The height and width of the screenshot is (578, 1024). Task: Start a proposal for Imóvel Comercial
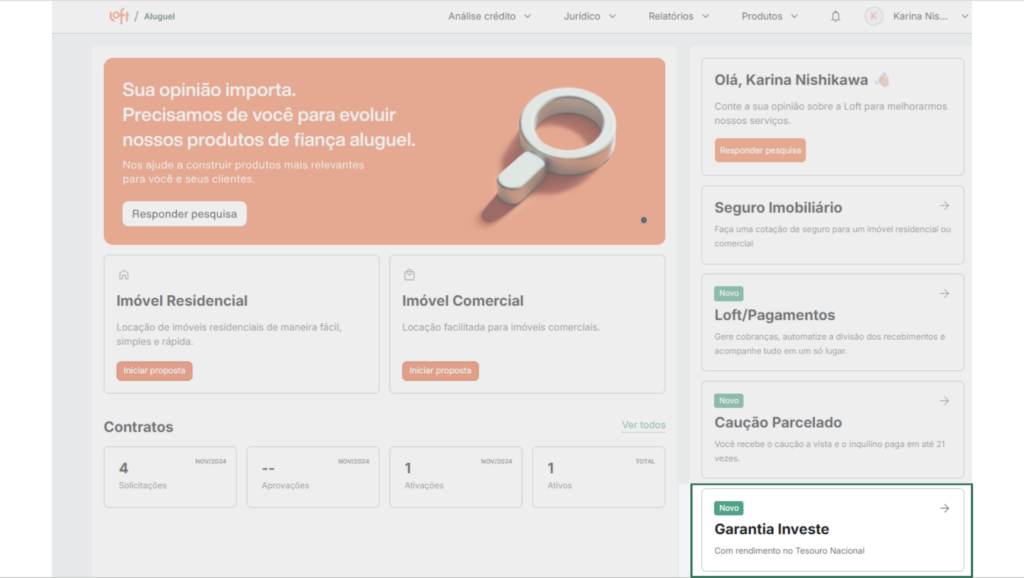pyautogui.click(x=440, y=371)
